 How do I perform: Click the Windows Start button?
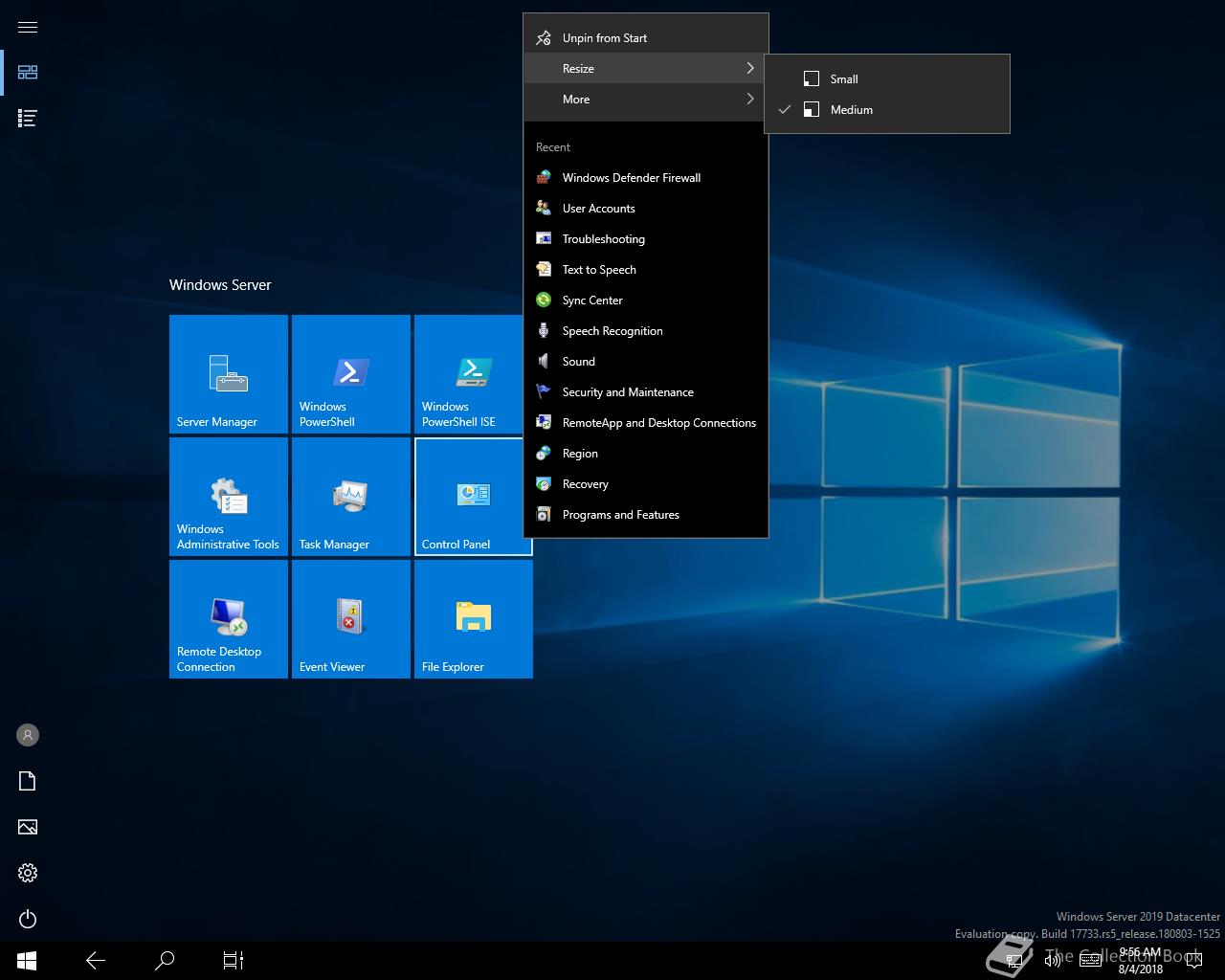[x=27, y=961]
